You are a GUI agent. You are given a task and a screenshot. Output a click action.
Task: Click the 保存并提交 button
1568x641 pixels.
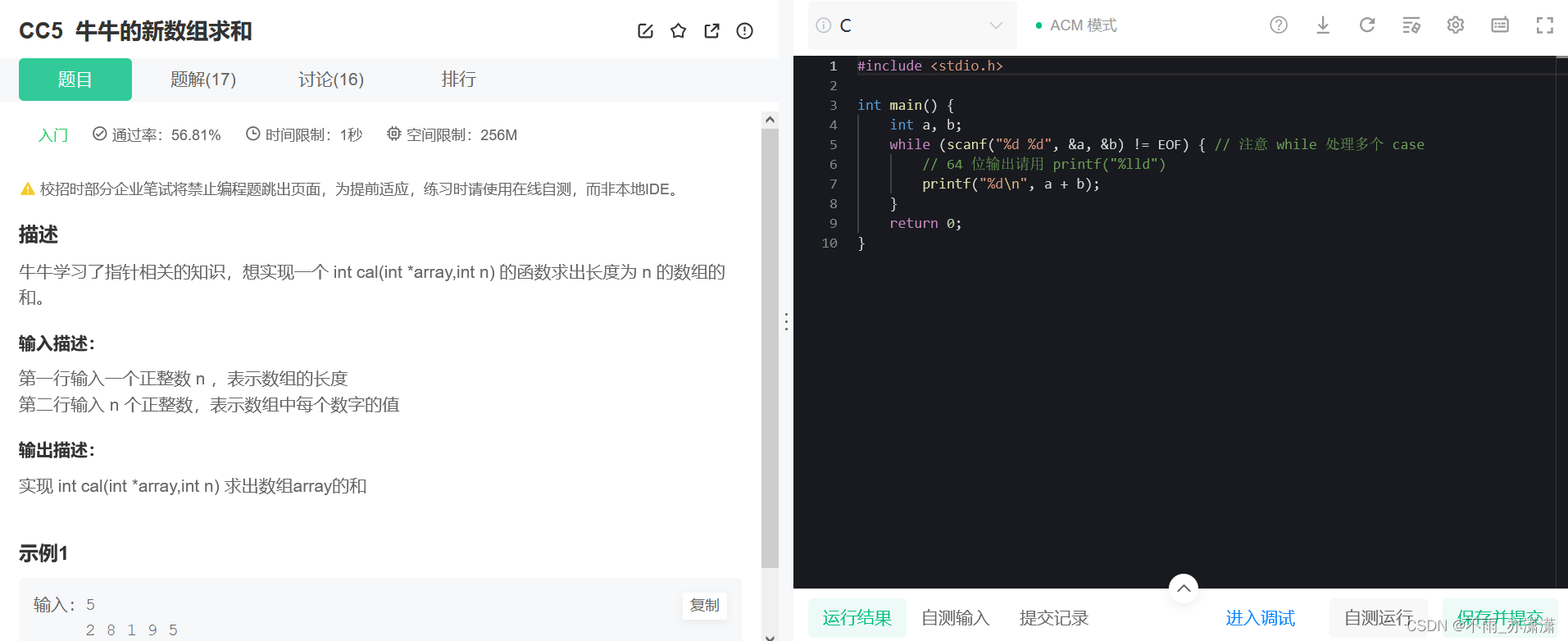1500,618
